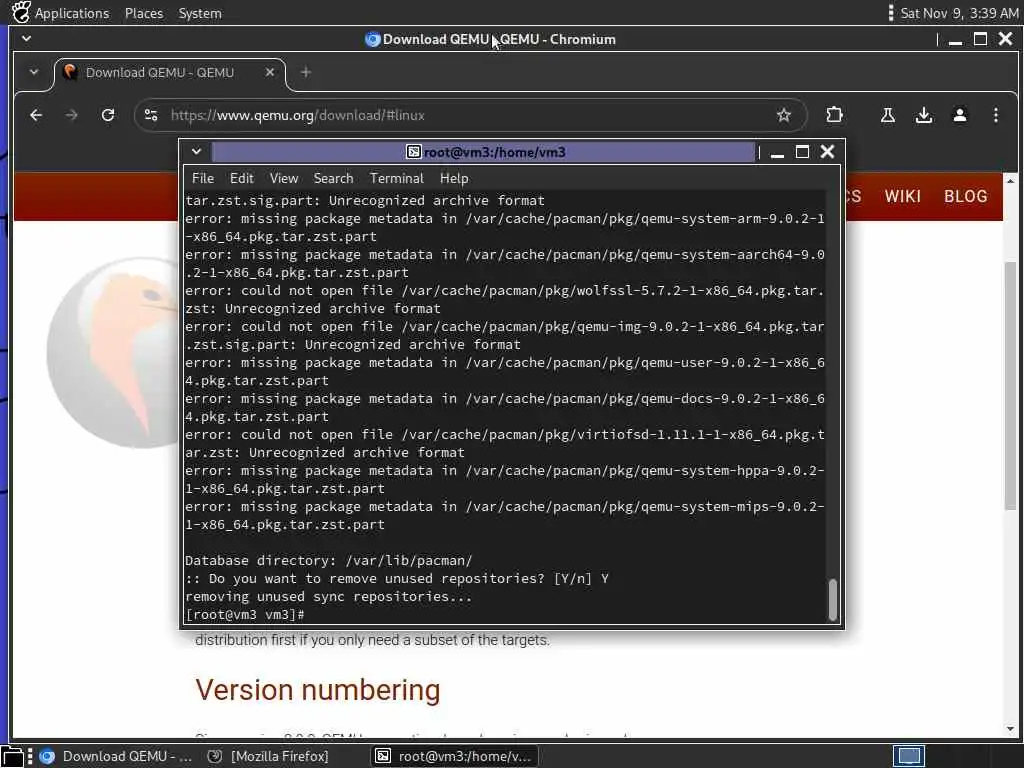Close the Download QEMU tab
The image size is (1024, 768).
[x=270, y=72]
